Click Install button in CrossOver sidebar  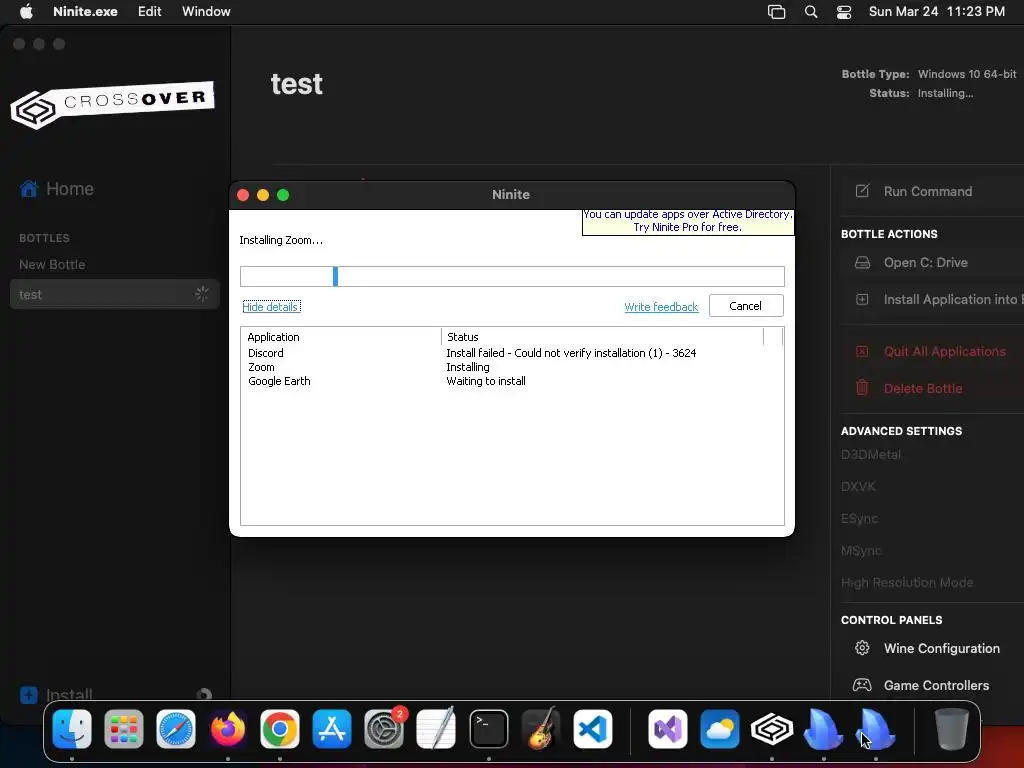(x=56, y=695)
